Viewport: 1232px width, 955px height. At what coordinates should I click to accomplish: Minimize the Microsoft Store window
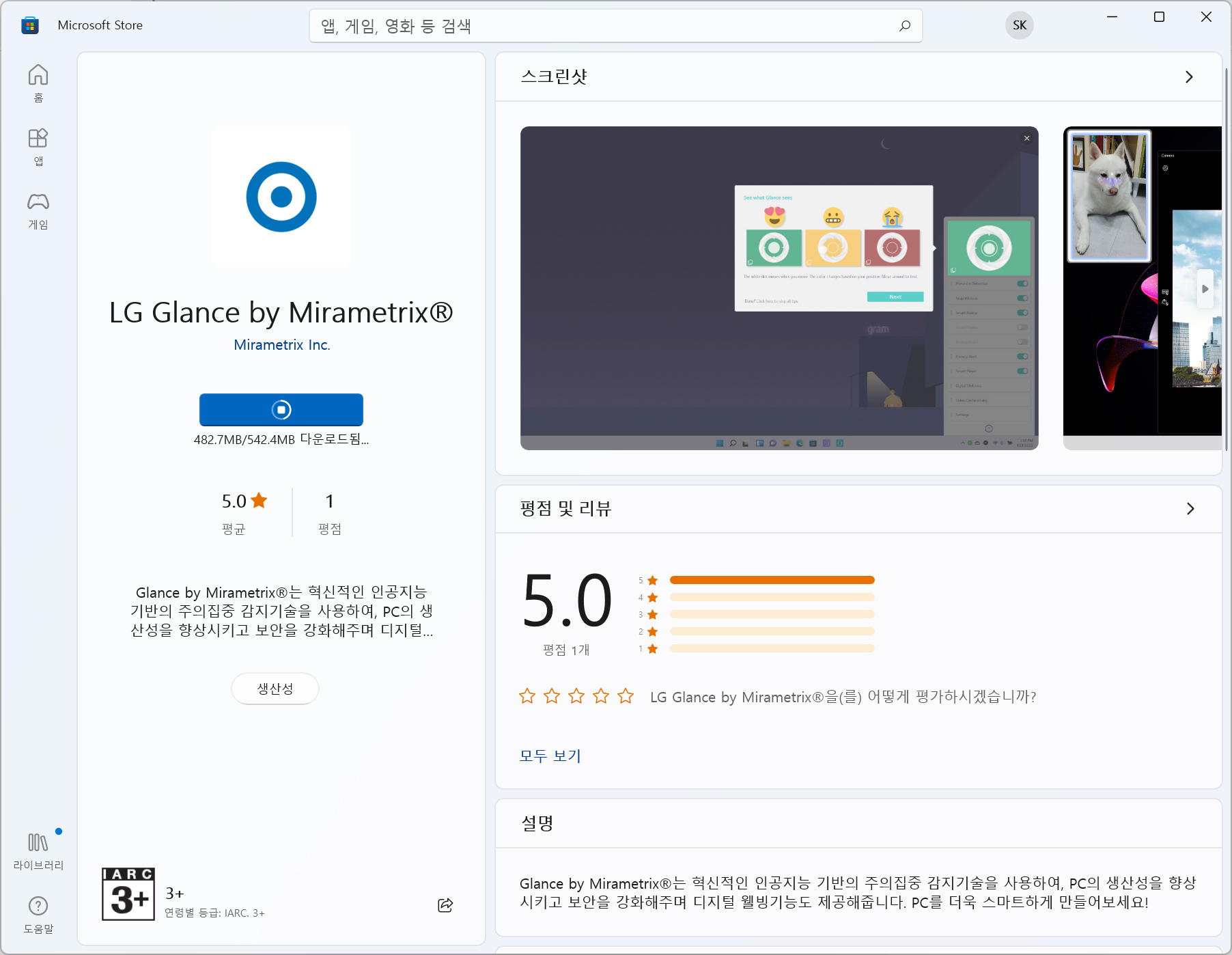[x=1112, y=16]
